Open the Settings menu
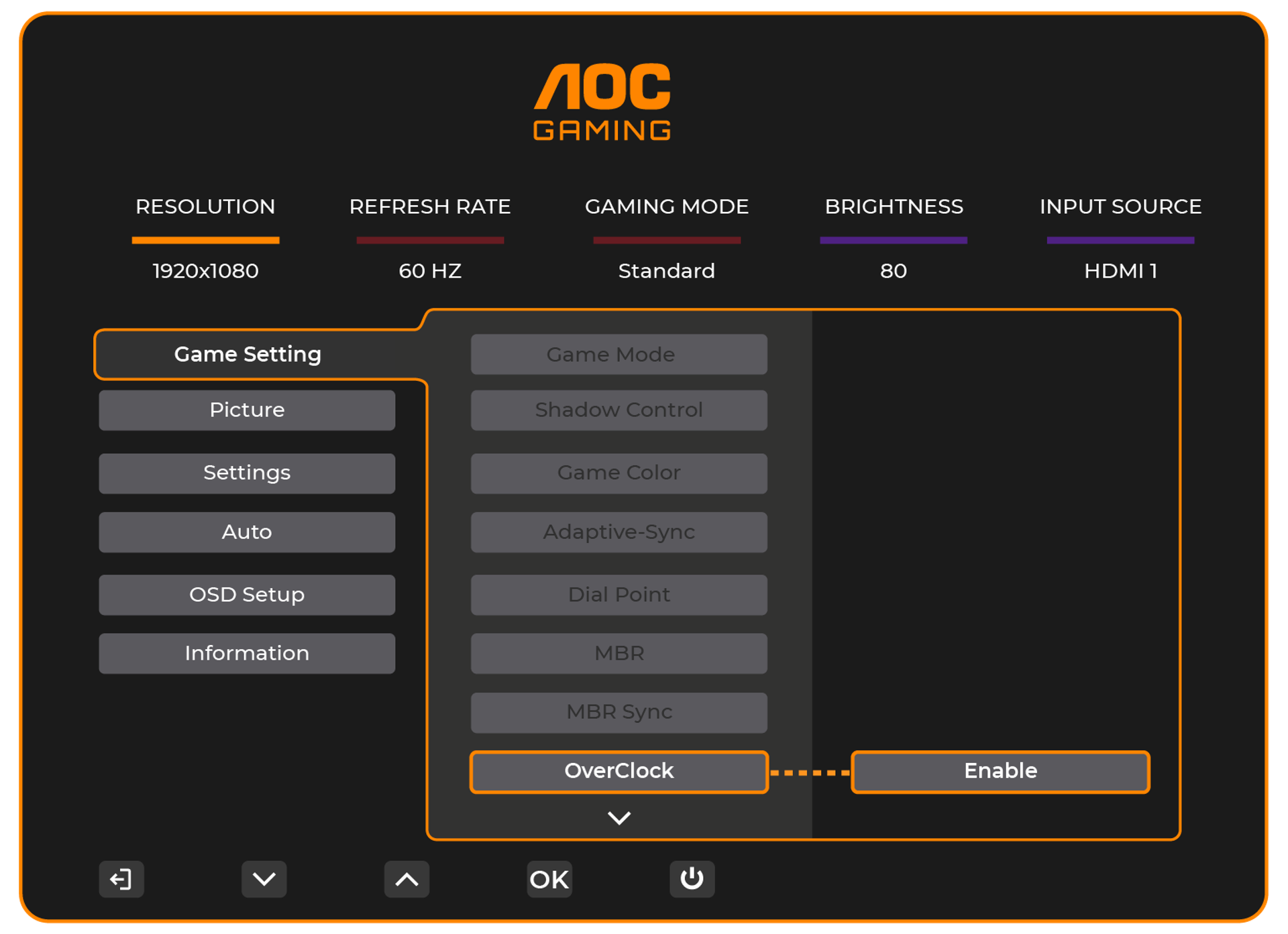The image size is (1288, 934). click(247, 473)
